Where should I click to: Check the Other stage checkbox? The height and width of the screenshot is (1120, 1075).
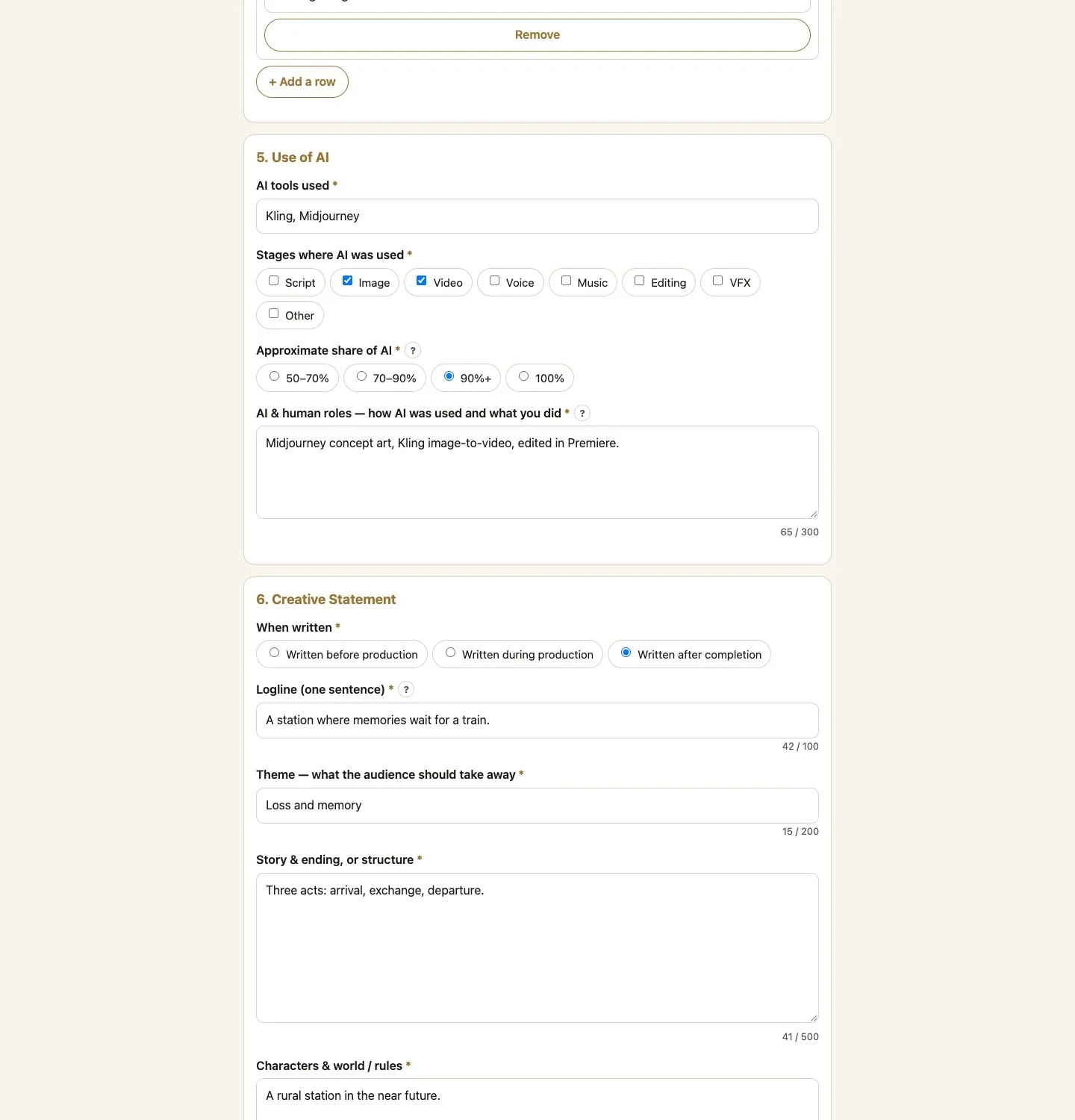[x=274, y=314]
